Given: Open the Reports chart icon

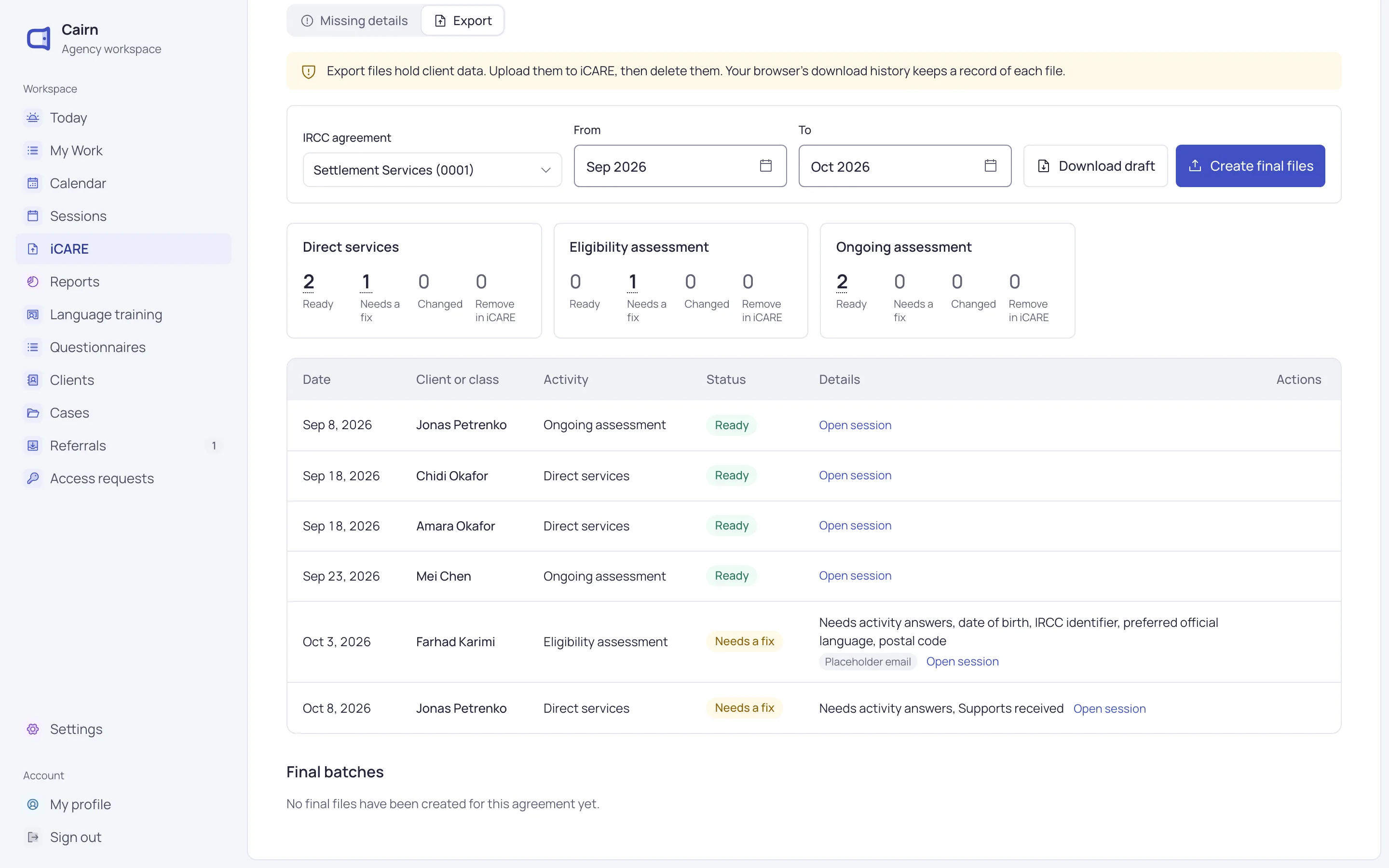Looking at the screenshot, I should 33,281.
